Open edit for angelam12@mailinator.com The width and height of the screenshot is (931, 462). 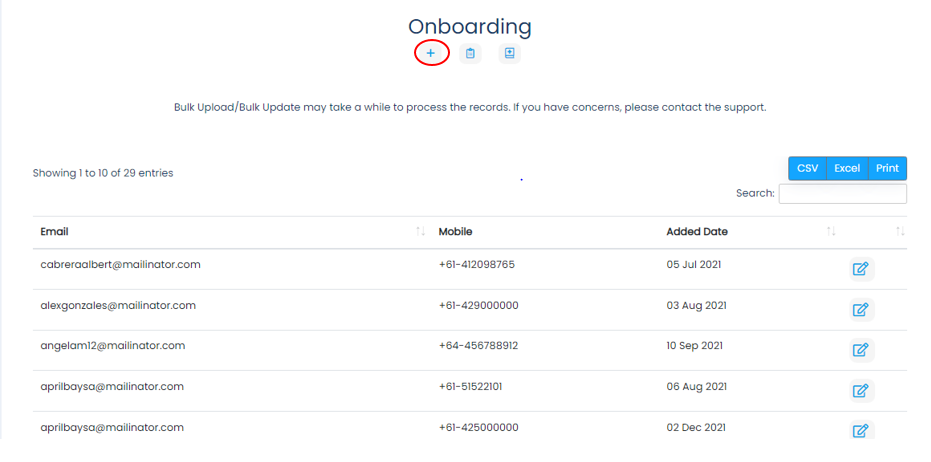pyautogui.click(x=861, y=350)
